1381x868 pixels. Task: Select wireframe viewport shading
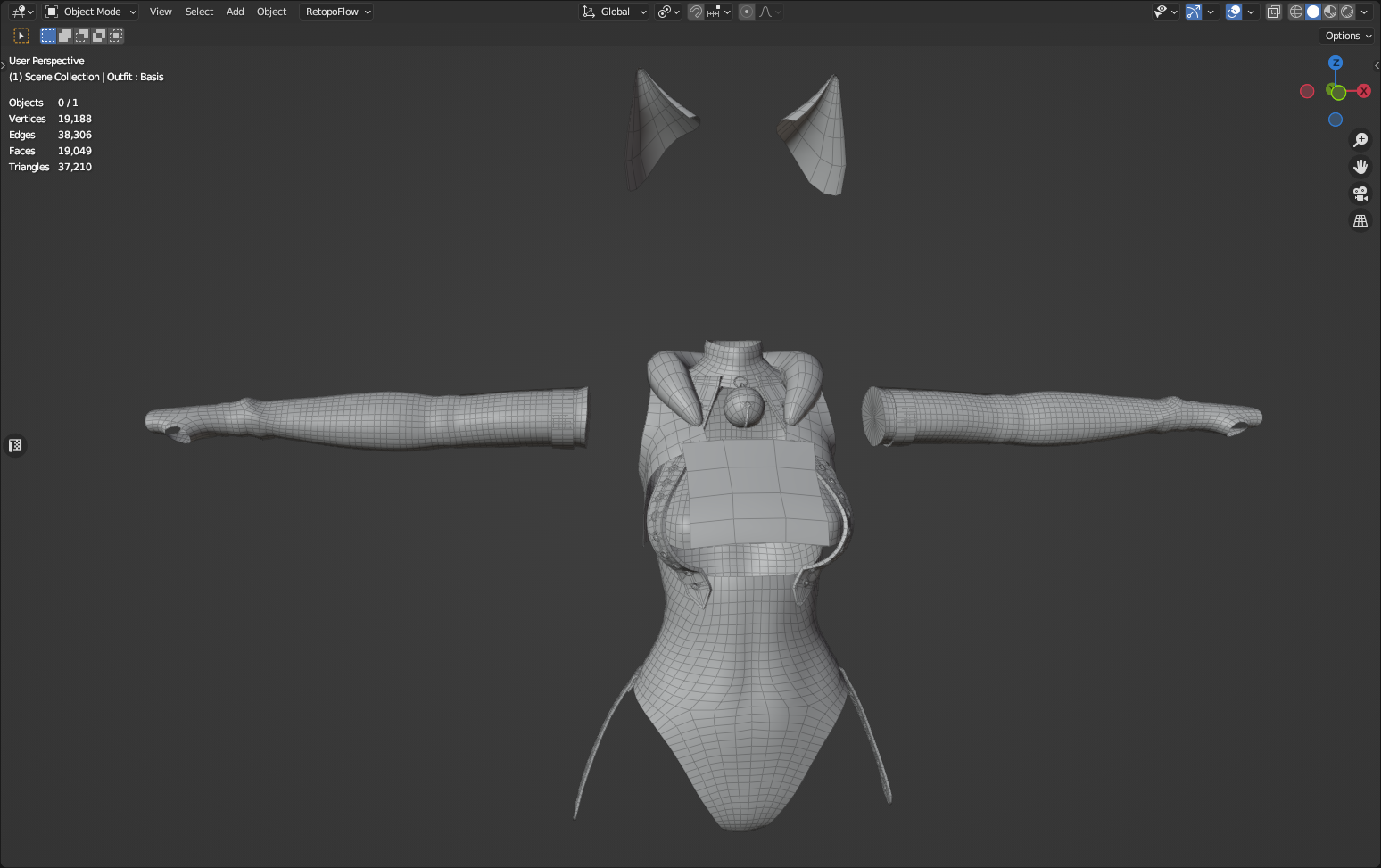pos(1296,12)
